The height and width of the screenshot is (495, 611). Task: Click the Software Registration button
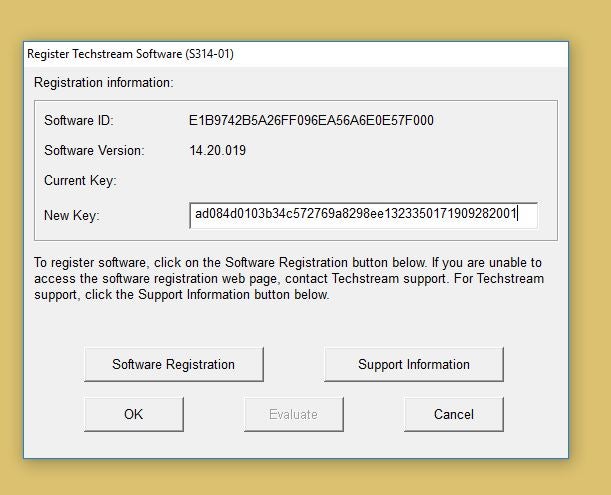tap(173, 365)
